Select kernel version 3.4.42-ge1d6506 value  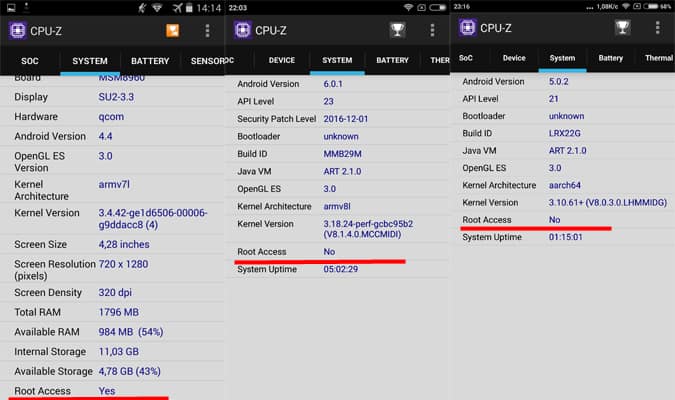pyautogui.click(x=153, y=219)
